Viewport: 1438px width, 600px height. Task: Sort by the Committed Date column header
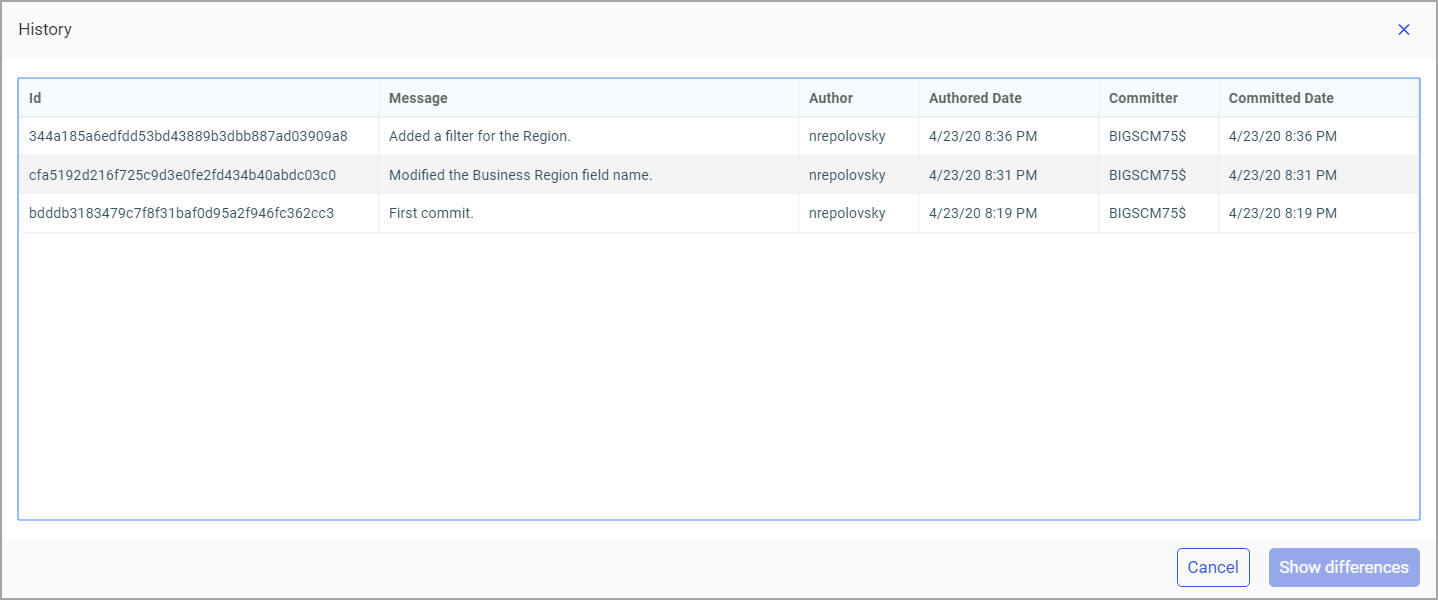(1281, 98)
